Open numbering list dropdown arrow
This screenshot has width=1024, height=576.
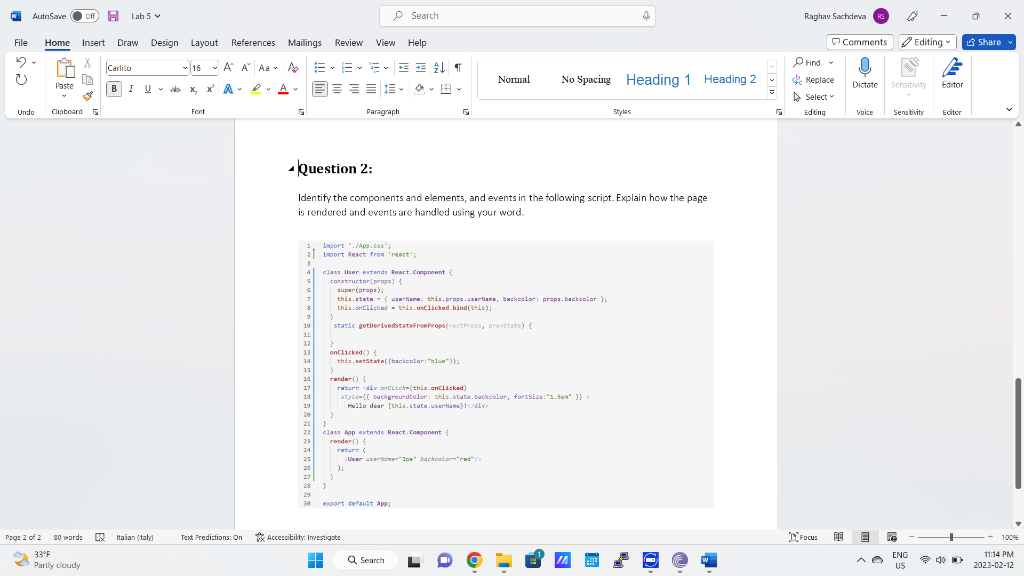pos(360,68)
